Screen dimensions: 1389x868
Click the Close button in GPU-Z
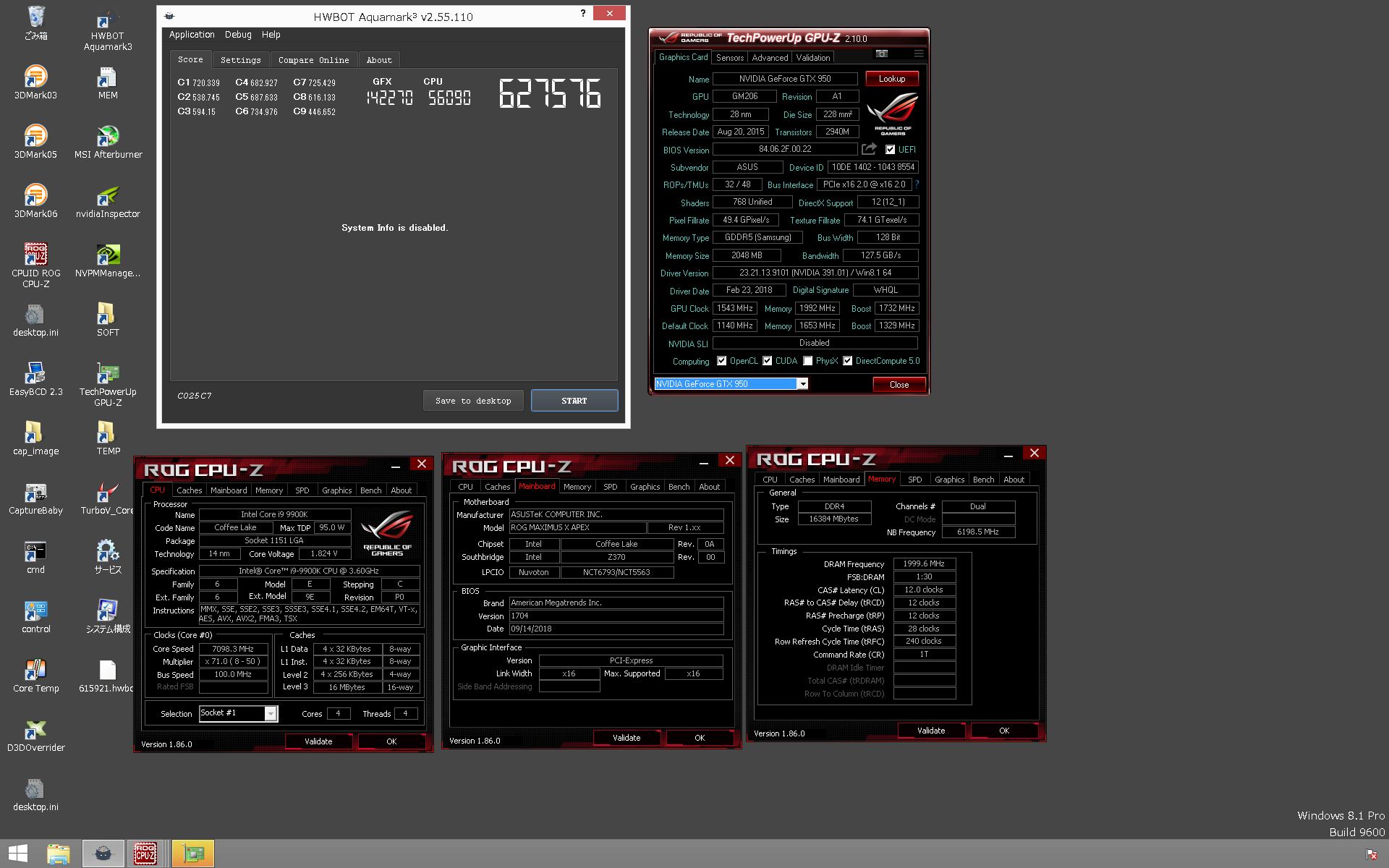click(899, 385)
